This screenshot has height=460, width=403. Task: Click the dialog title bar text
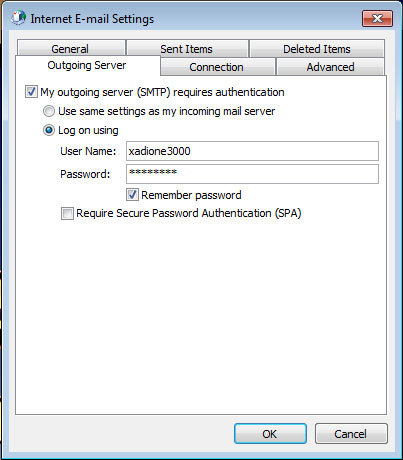(x=92, y=19)
